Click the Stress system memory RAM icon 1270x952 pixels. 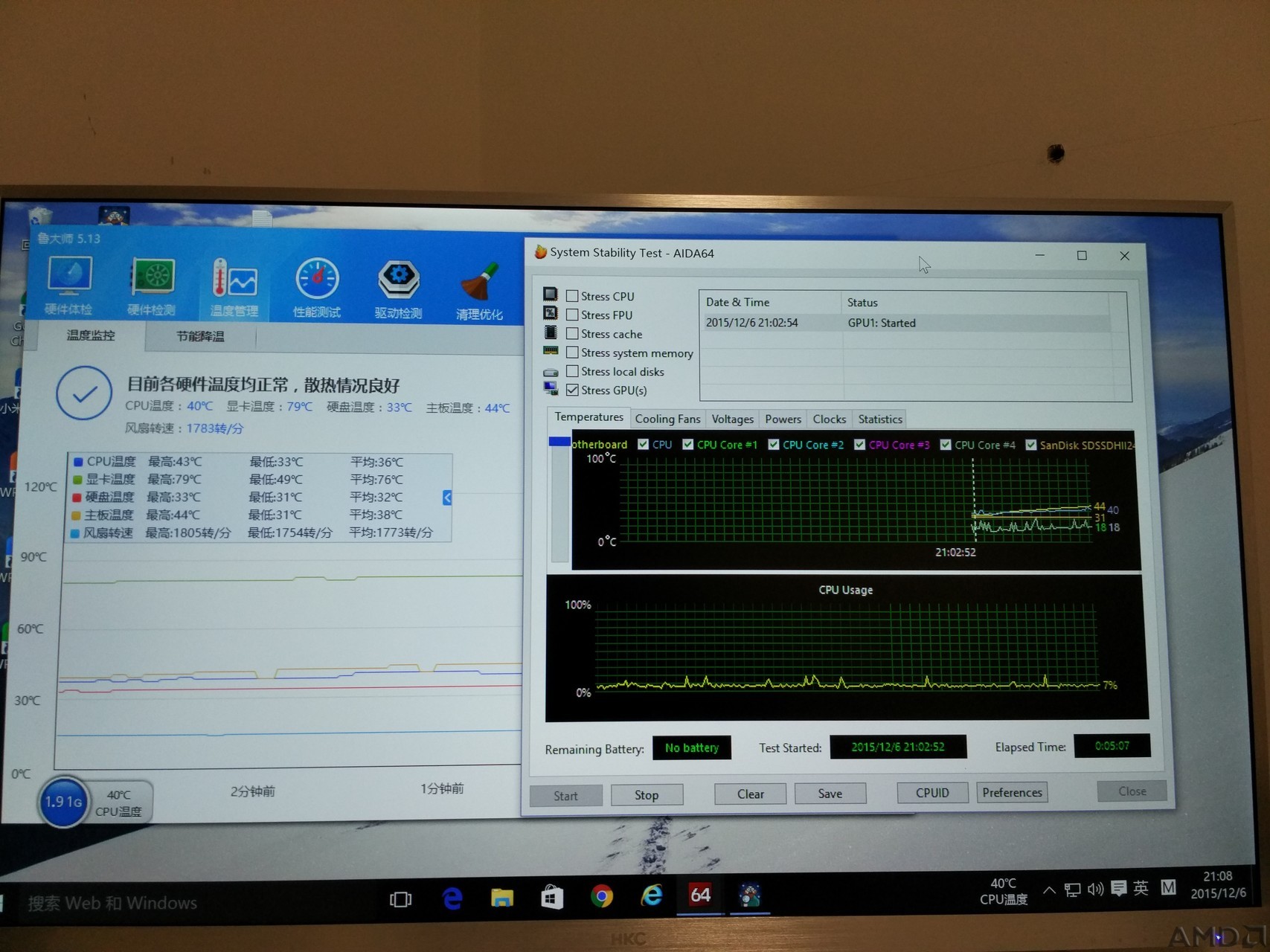(x=551, y=350)
